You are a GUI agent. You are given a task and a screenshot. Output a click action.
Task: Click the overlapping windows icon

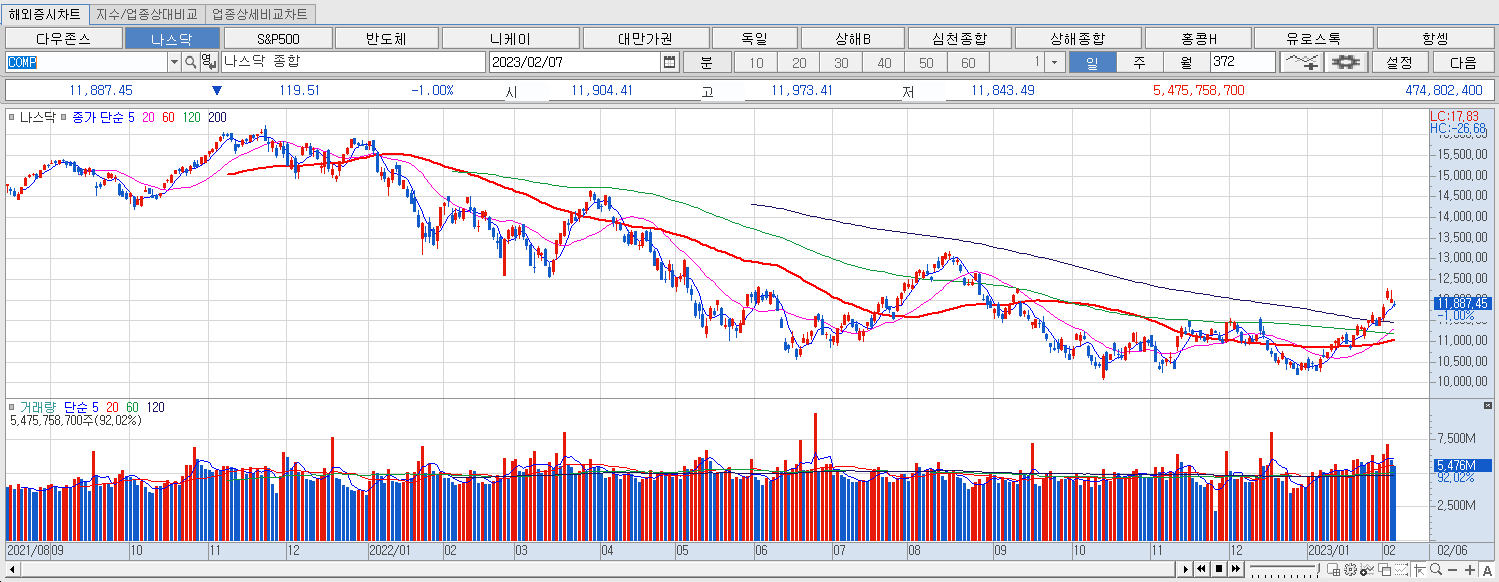(1384, 570)
